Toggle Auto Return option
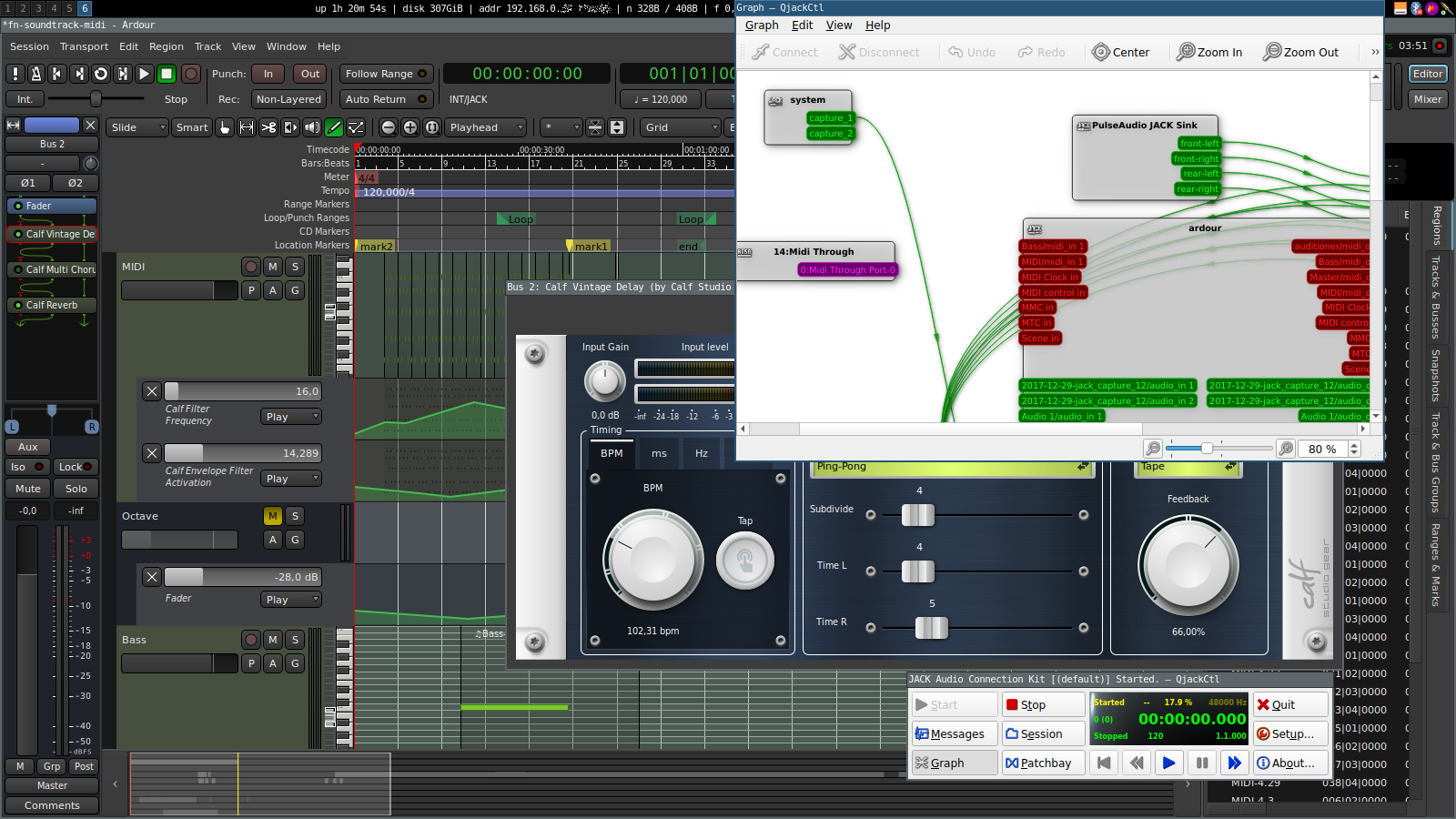This screenshot has width=1456, height=819. point(386,99)
